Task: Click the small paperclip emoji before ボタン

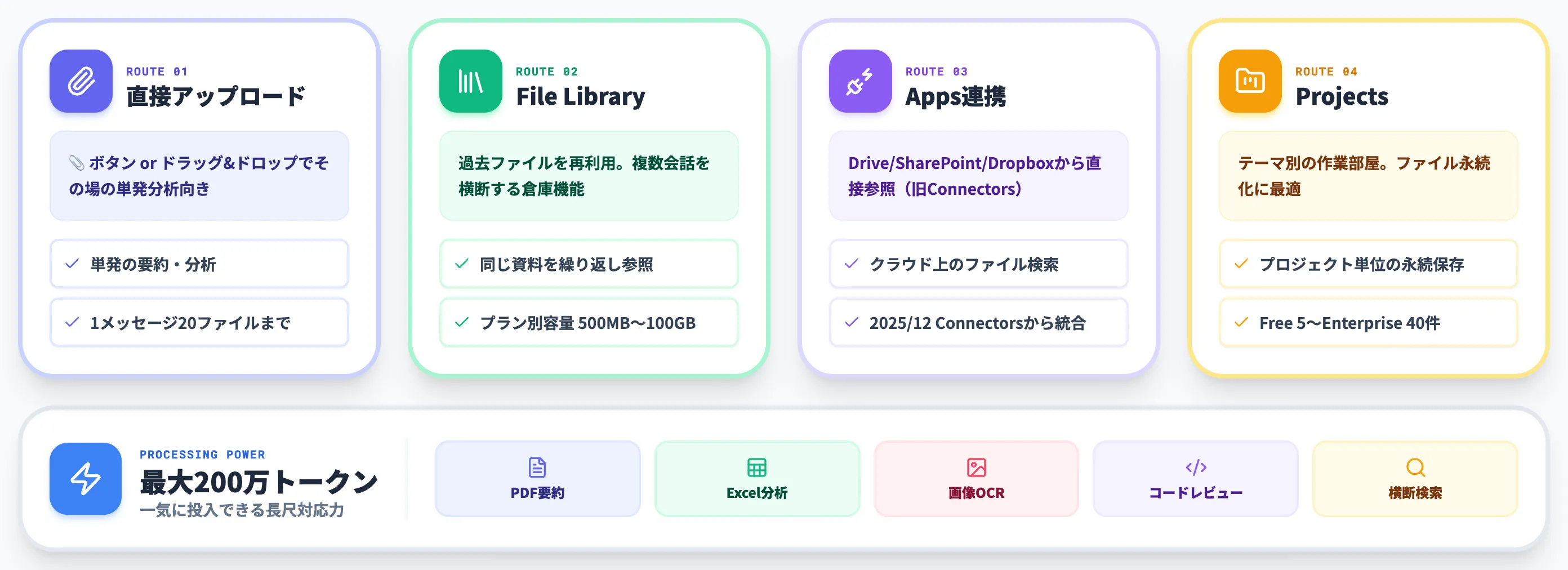Action: tap(76, 163)
